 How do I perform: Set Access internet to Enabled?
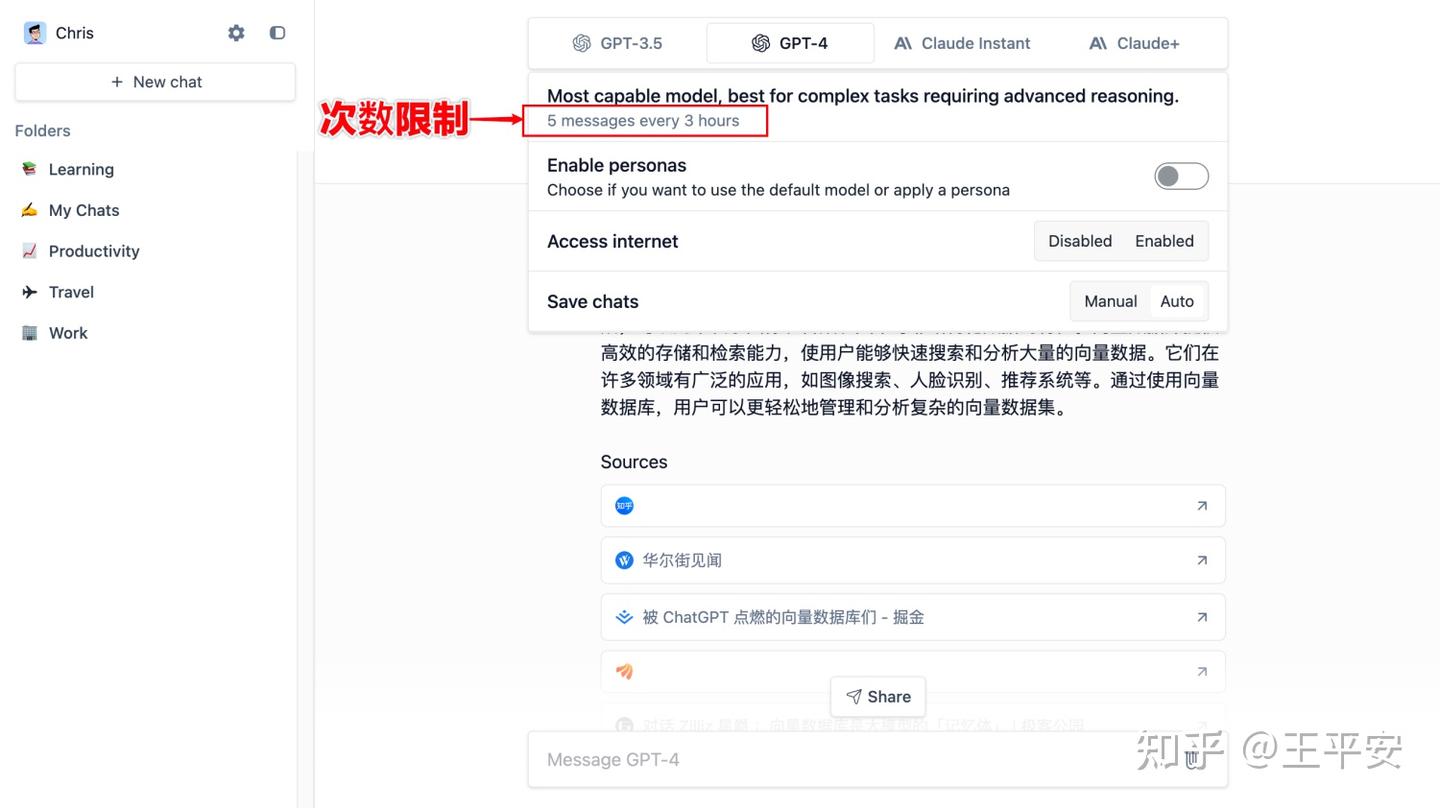[1163, 241]
